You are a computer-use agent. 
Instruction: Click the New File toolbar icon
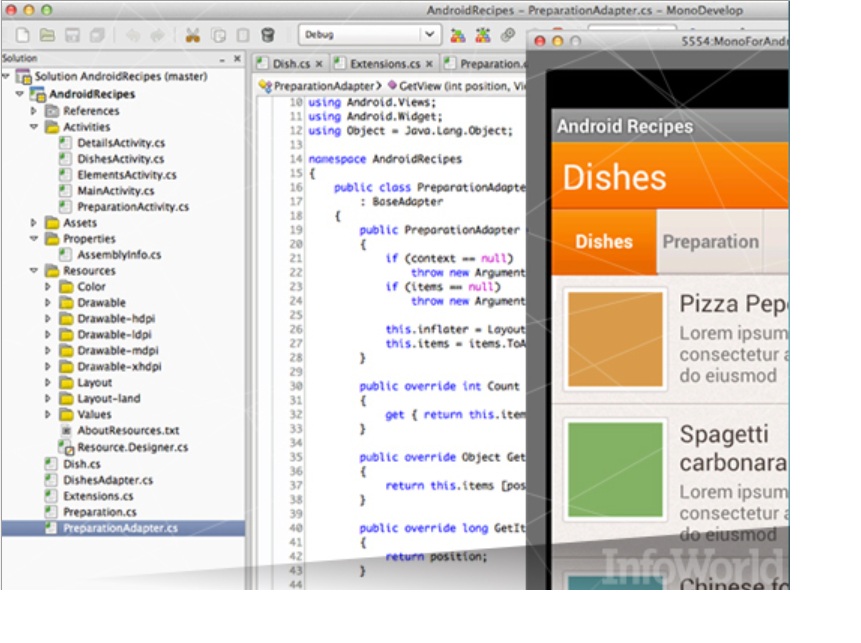(x=21, y=36)
